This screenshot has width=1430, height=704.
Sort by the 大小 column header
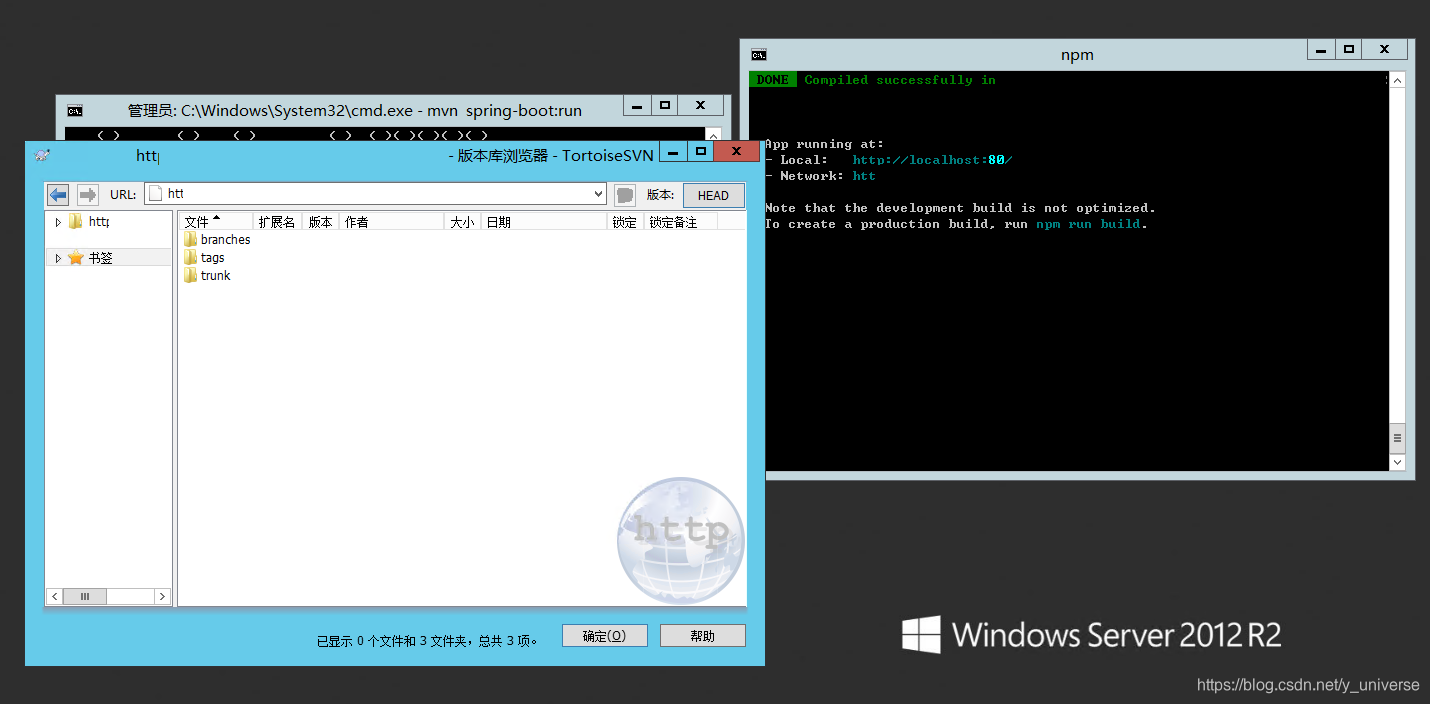(463, 222)
